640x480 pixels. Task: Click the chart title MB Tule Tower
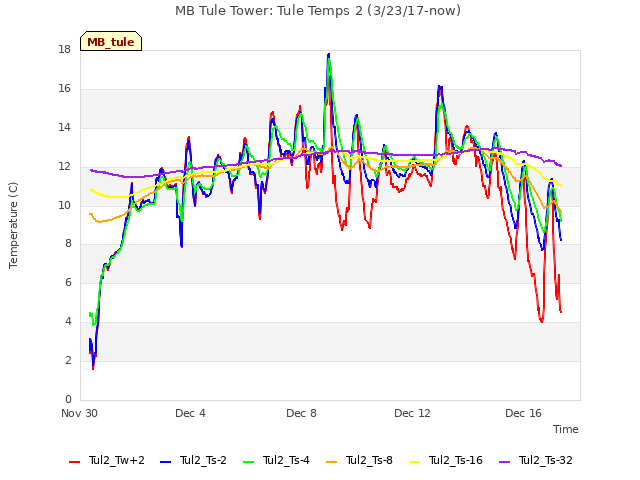tap(318, 11)
